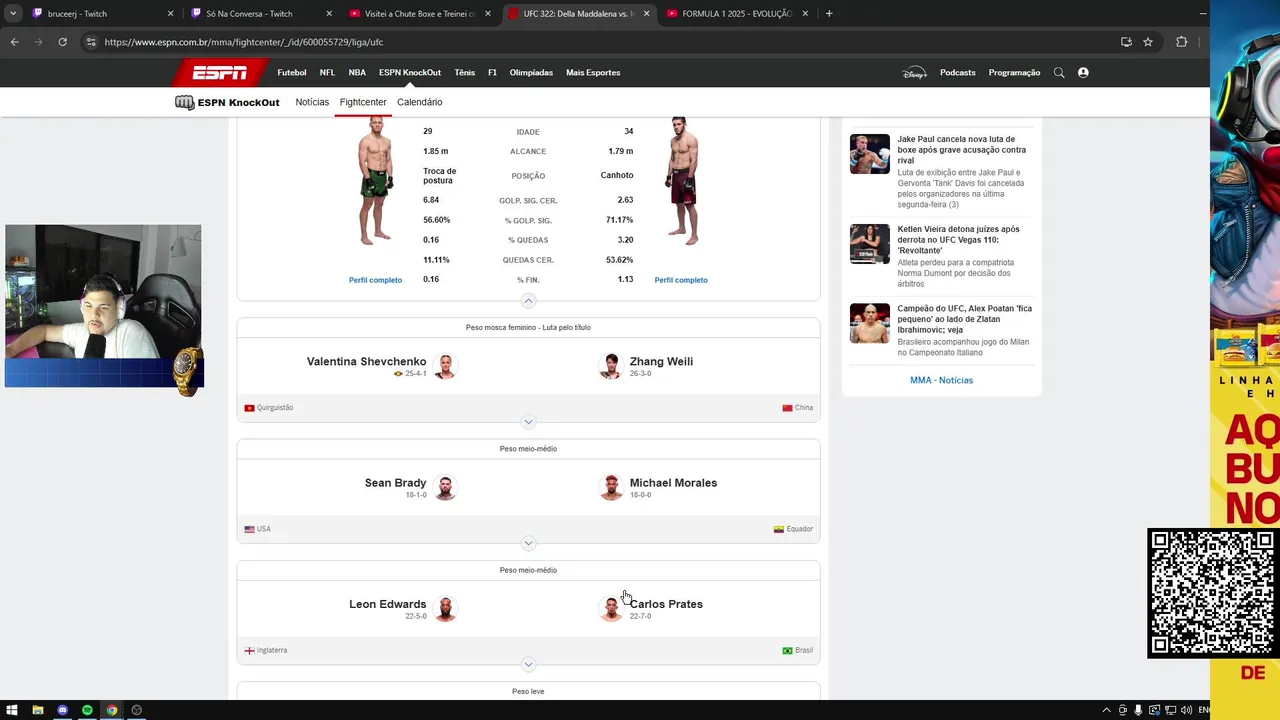Open the Programação schedule link
The height and width of the screenshot is (720, 1280).
click(x=1014, y=73)
